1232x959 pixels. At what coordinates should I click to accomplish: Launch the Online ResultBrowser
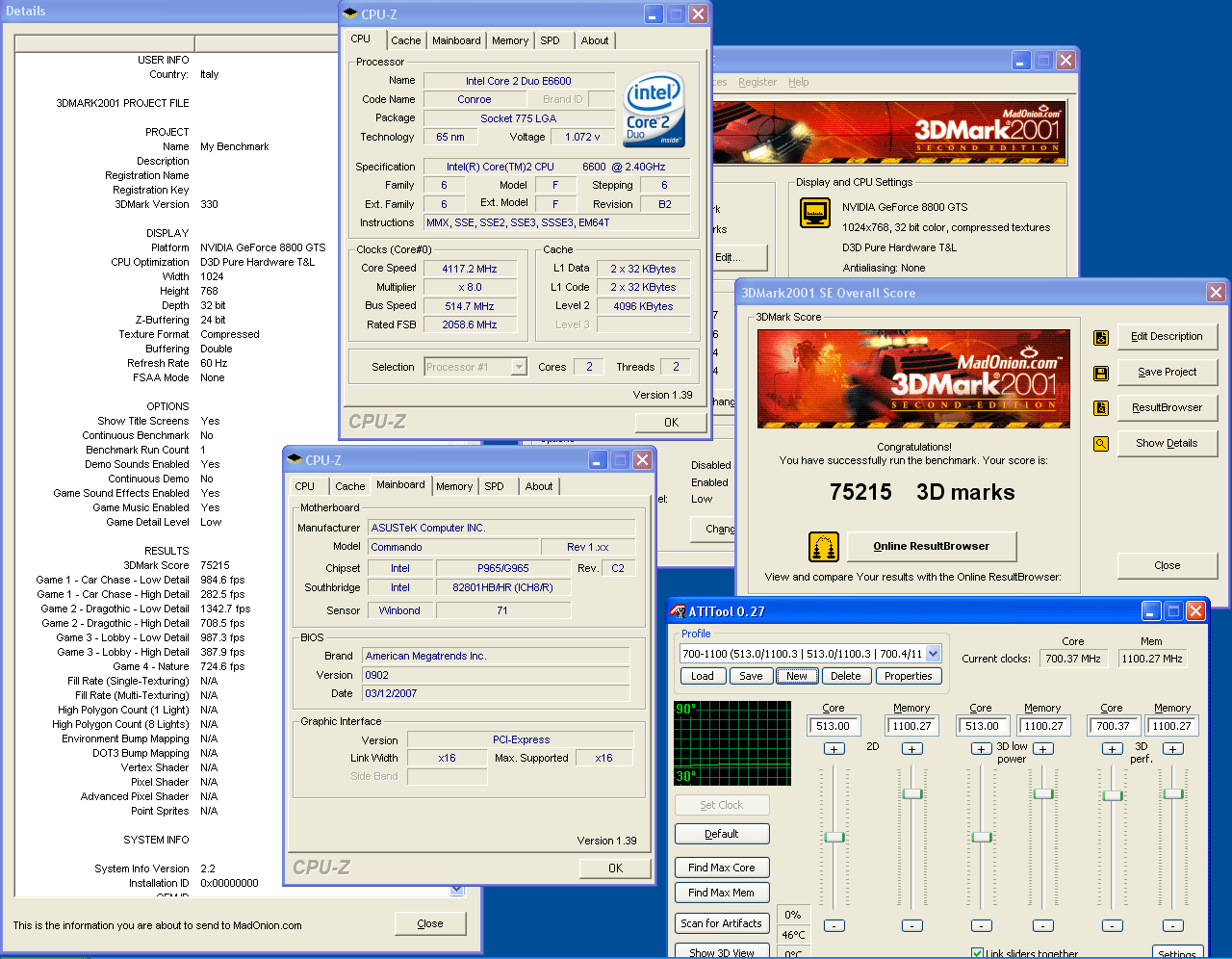[x=932, y=547]
